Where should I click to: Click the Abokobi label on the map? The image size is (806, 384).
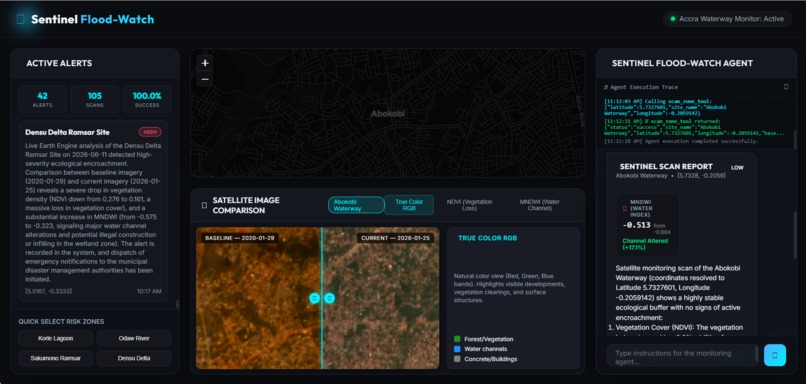(388, 113)
